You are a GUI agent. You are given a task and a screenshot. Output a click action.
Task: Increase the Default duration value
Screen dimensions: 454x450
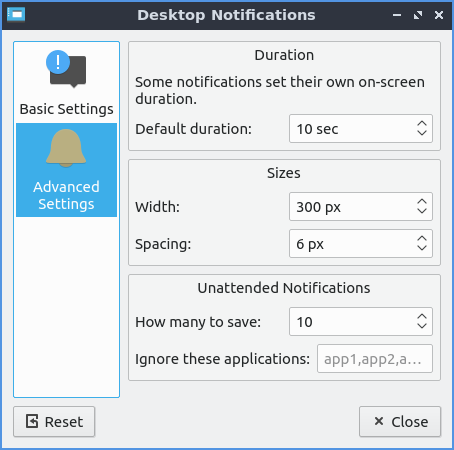[422, 124]
